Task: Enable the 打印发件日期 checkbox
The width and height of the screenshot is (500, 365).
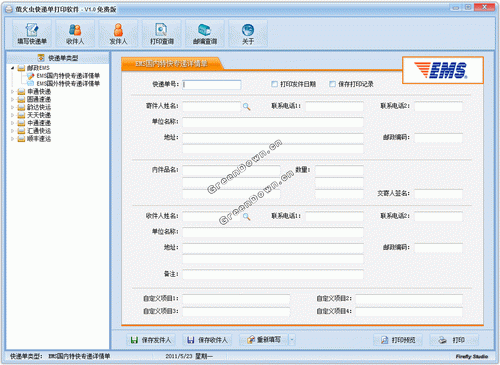Action: pos(274,84)
